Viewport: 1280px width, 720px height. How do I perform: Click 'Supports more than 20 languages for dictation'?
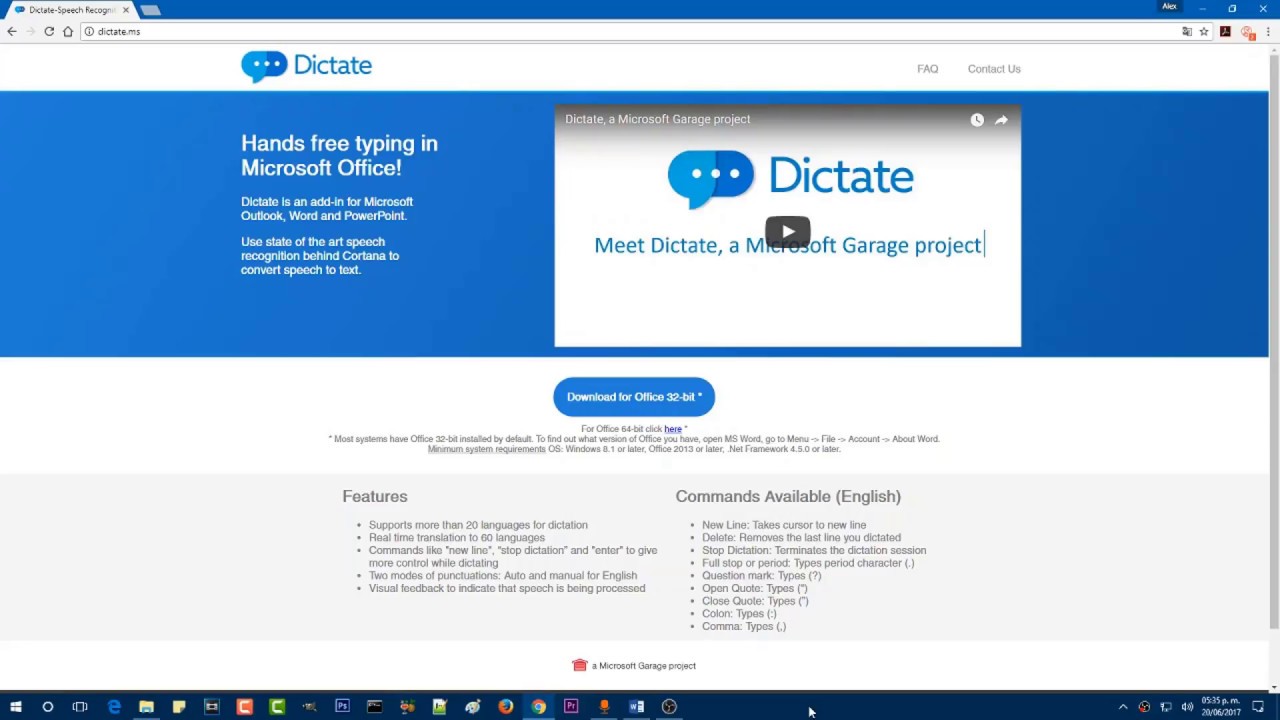[478, 525]
